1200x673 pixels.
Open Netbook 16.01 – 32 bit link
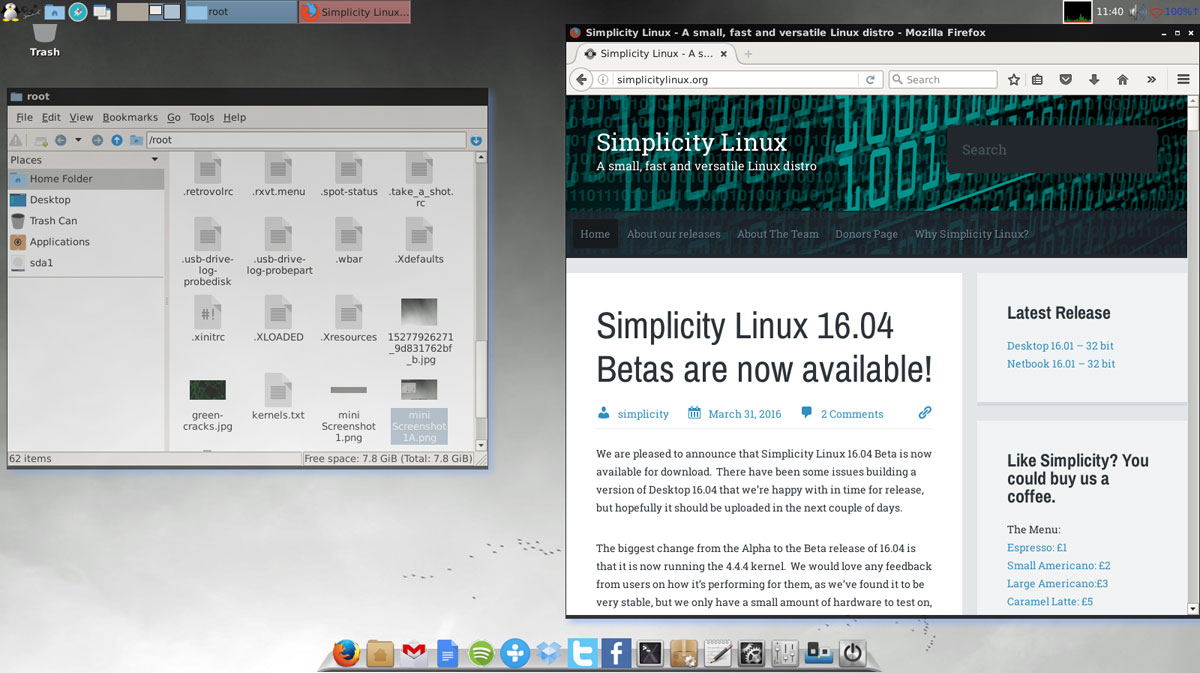coord(1061,364)
